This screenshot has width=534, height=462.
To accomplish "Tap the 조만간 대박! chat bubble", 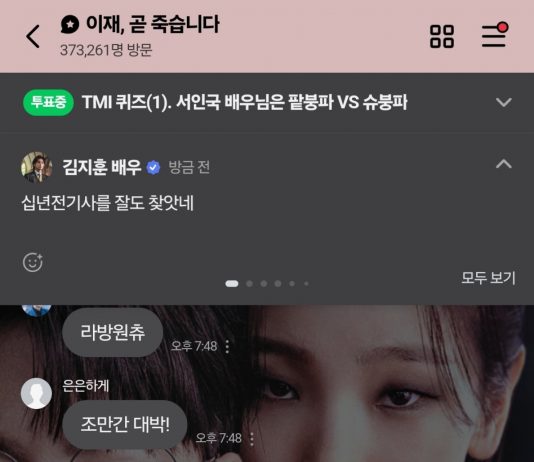I will pyautogui.click(x=125, y=425).
